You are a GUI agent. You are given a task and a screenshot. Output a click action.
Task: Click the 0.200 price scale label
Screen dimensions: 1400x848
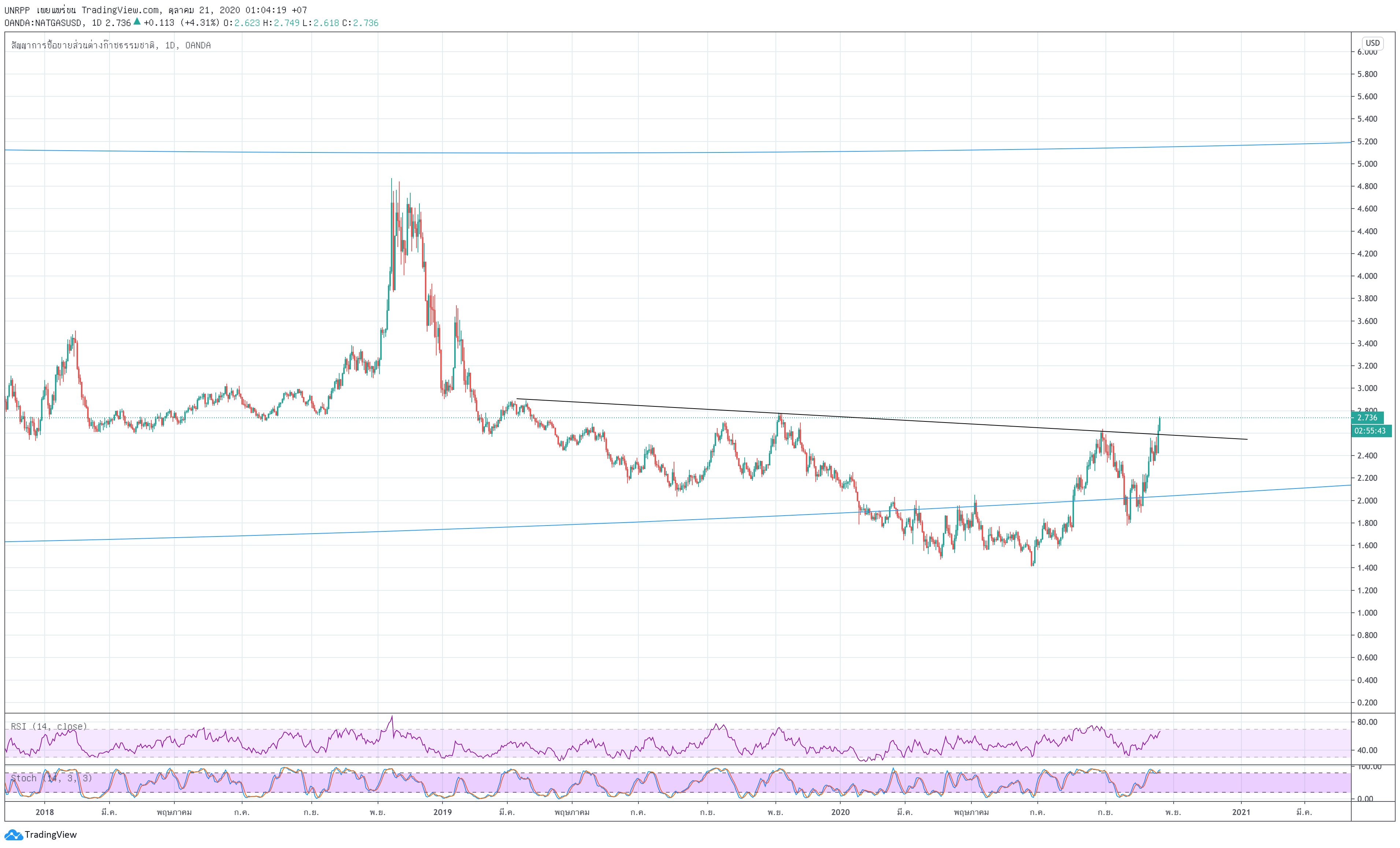(1367, 703)
